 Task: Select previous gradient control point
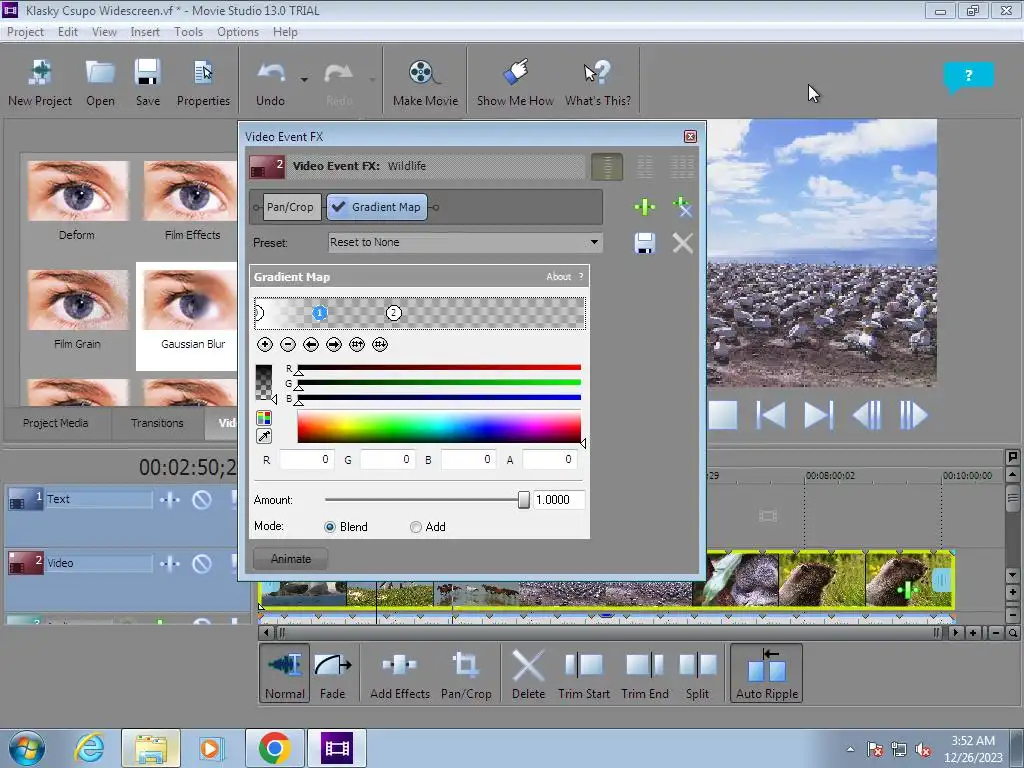tap(310, 344)
